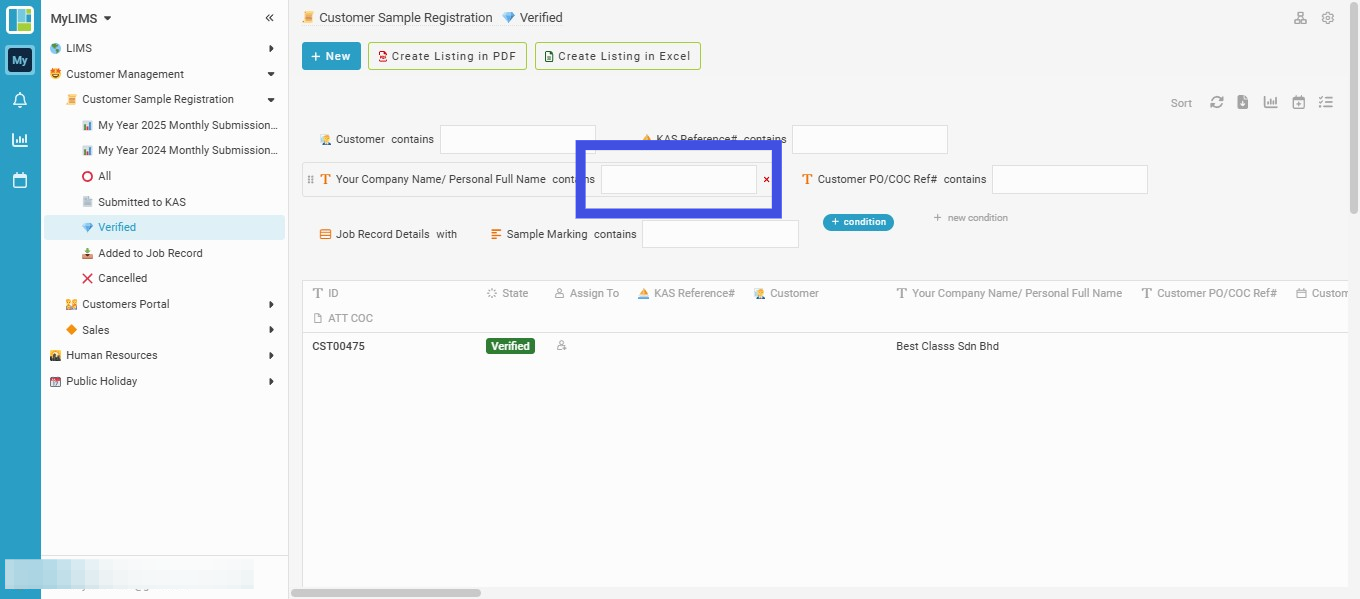Image resolution: width=1360 pixels, height=599 pixels.
Task: Click Customer Sample Registration breadcrumb title
Action: 405,18
